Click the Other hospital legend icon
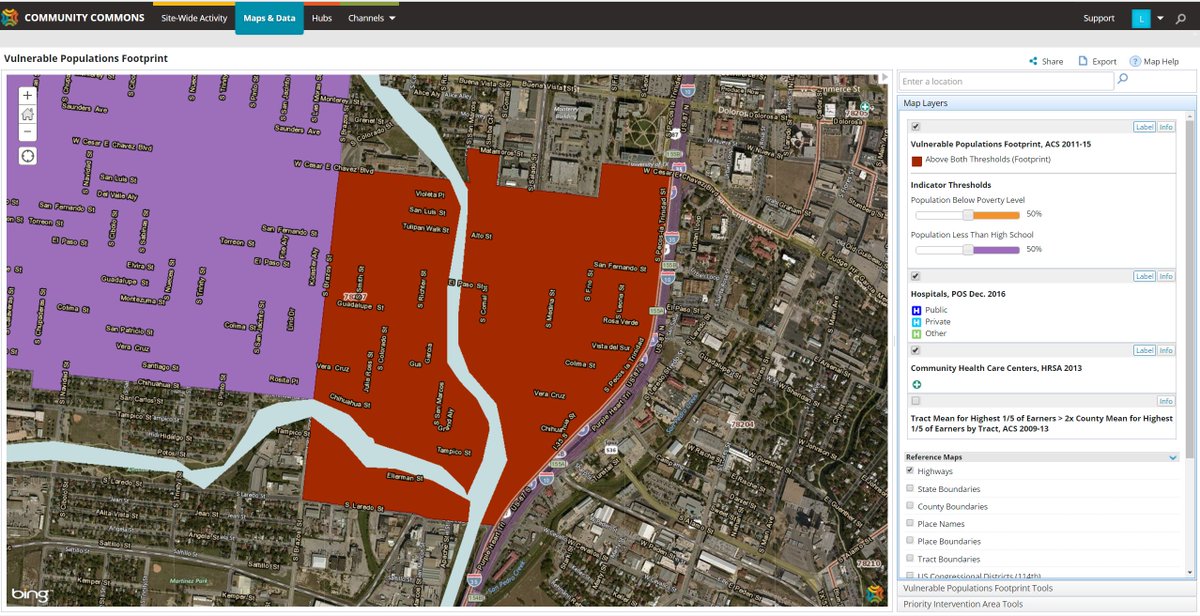This screenshot has width=1200, height=616. pos(916,334)
